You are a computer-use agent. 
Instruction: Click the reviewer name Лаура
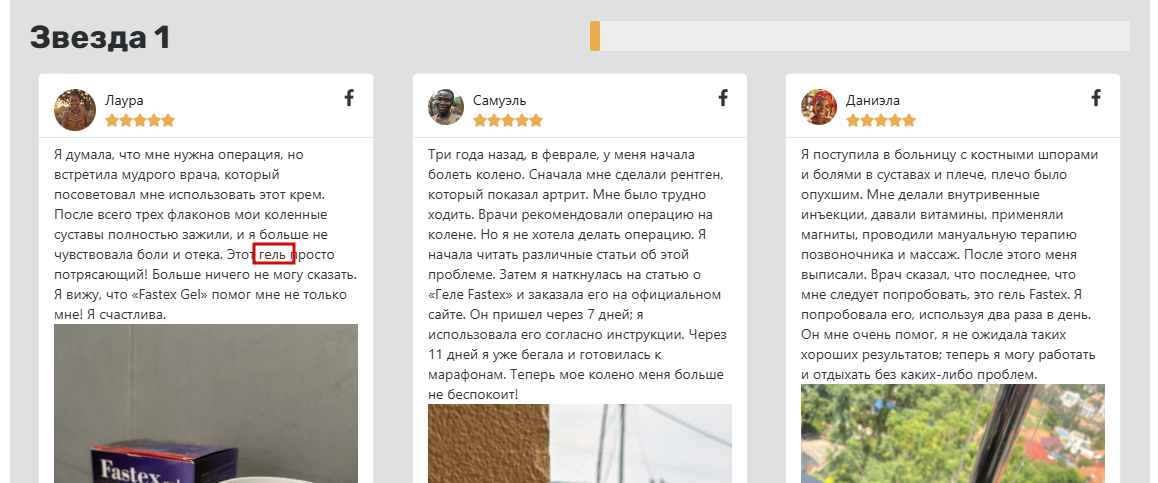(x=124, y=100)
